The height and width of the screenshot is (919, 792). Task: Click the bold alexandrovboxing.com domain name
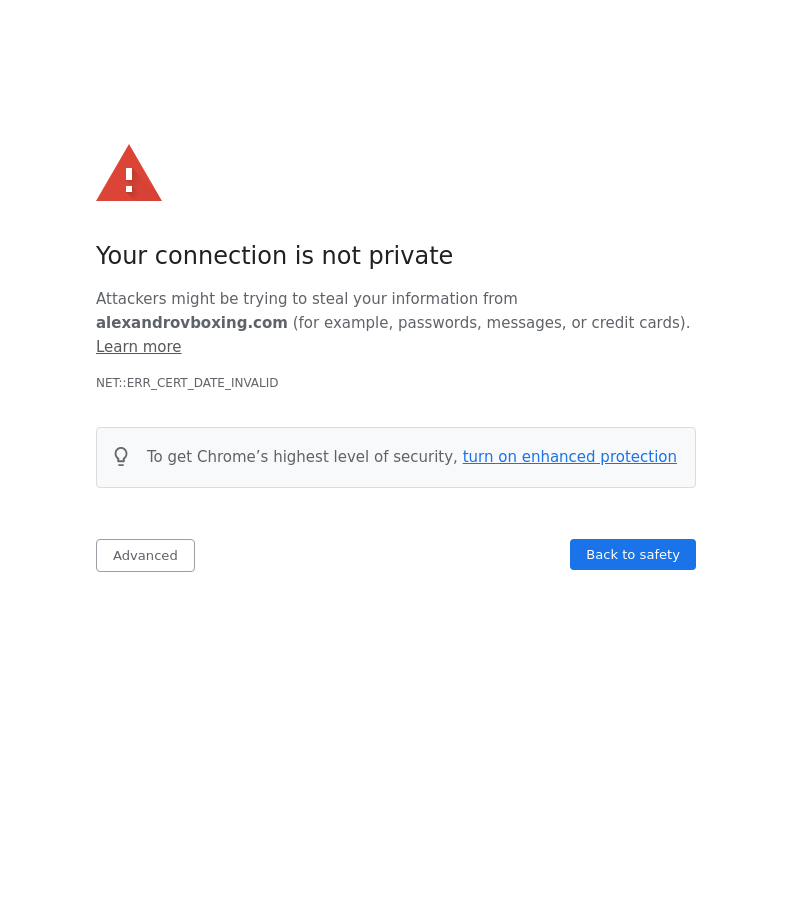(x=192, y=323)
